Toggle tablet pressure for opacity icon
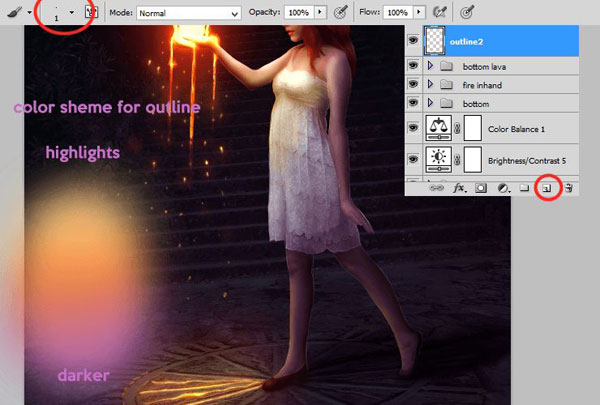The image size is (600, 405). (x=341, y=13)
